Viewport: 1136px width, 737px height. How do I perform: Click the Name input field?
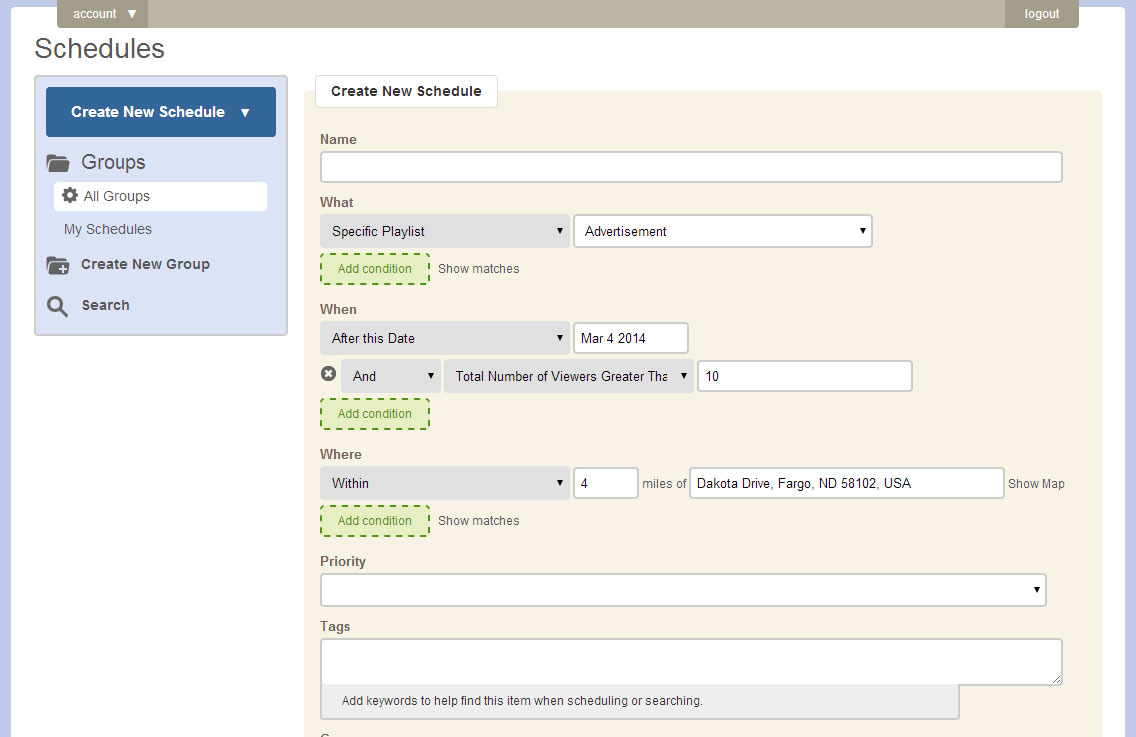pos(691,167)
